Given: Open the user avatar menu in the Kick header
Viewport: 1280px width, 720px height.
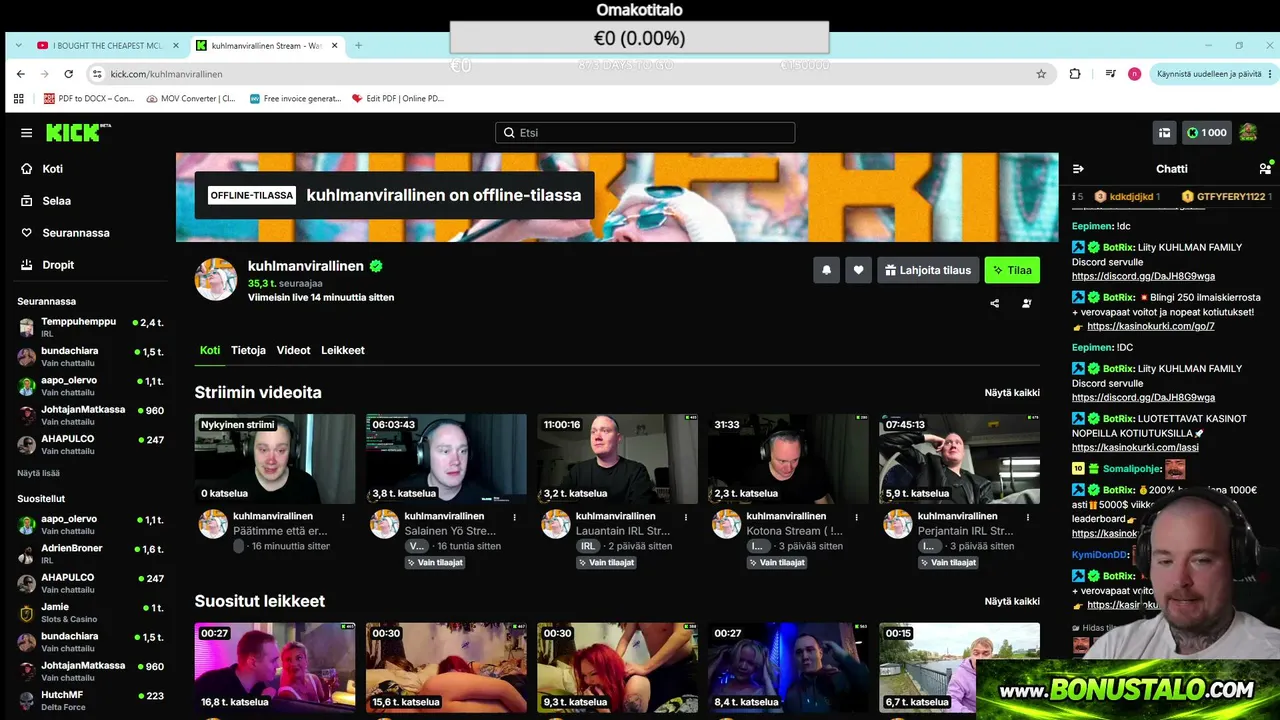Looking at the screenshot, I should [x=1248, y=133].
